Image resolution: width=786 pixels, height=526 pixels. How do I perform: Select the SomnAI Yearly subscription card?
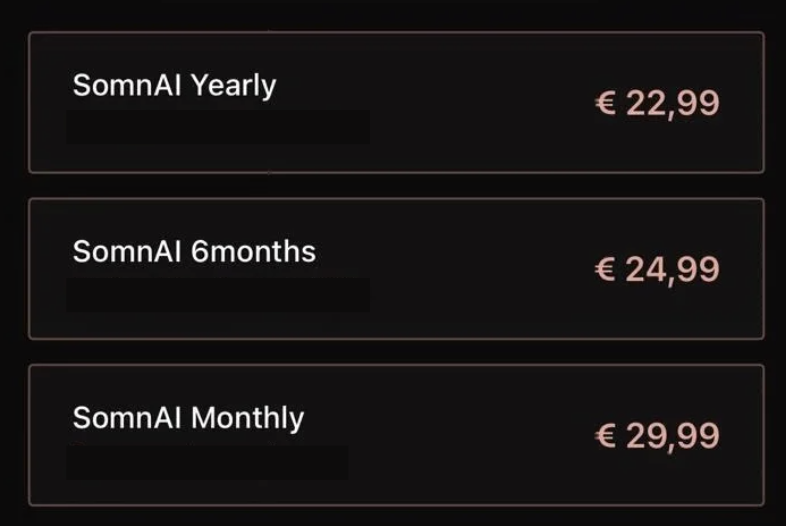click(396, 103)
